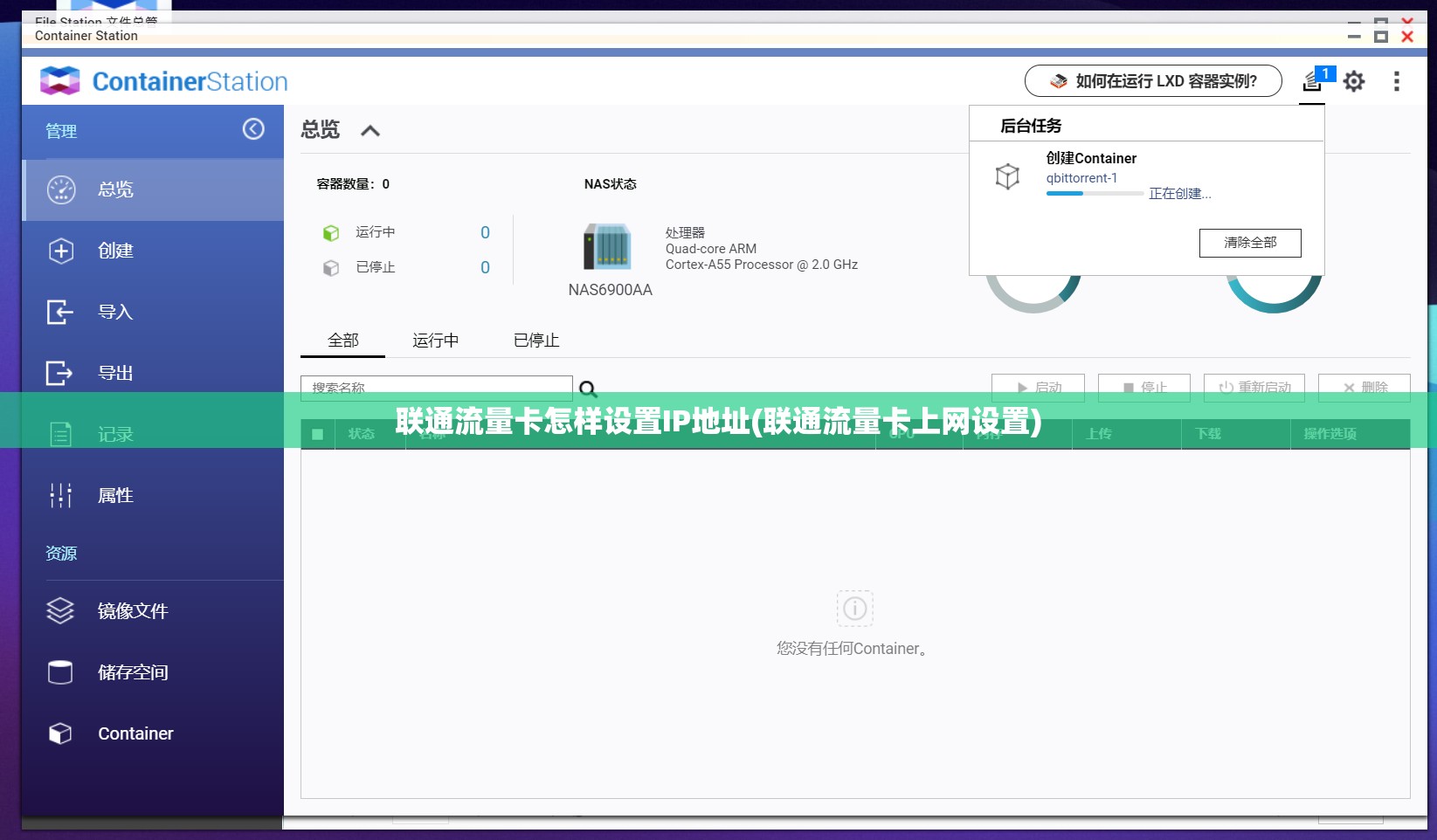Collapse the sidebar with the left-arrow circle
The width and height of the screenshot is (1437, 840).
point(253,129)
